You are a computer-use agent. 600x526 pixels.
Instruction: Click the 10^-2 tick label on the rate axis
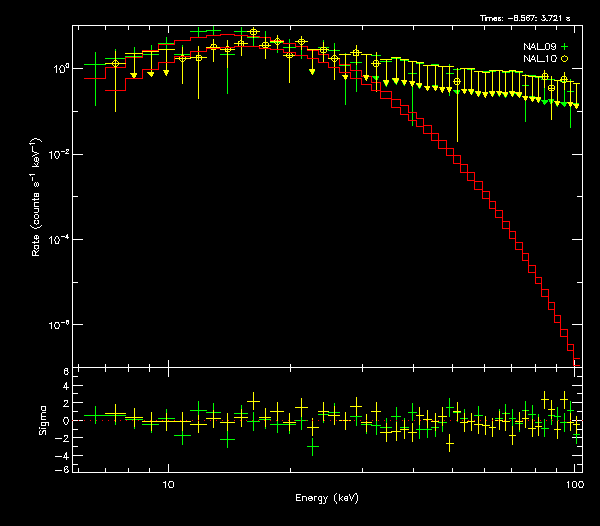coord(60,154)
